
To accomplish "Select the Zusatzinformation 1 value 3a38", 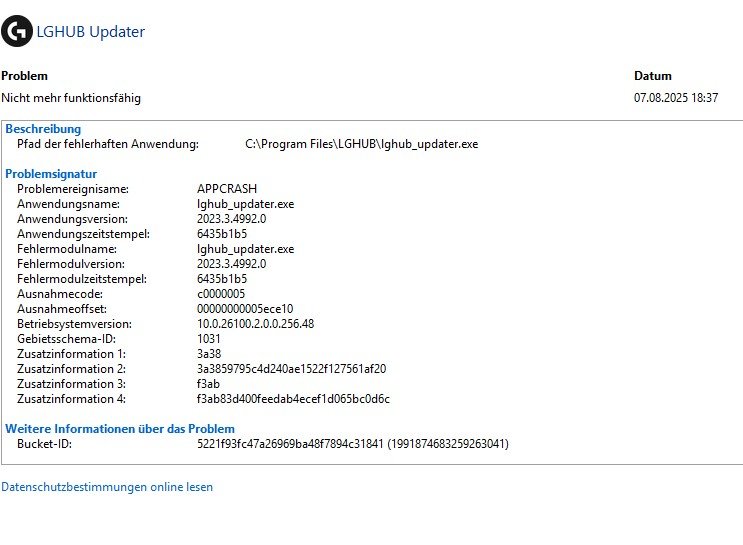I will pos(209,354).
